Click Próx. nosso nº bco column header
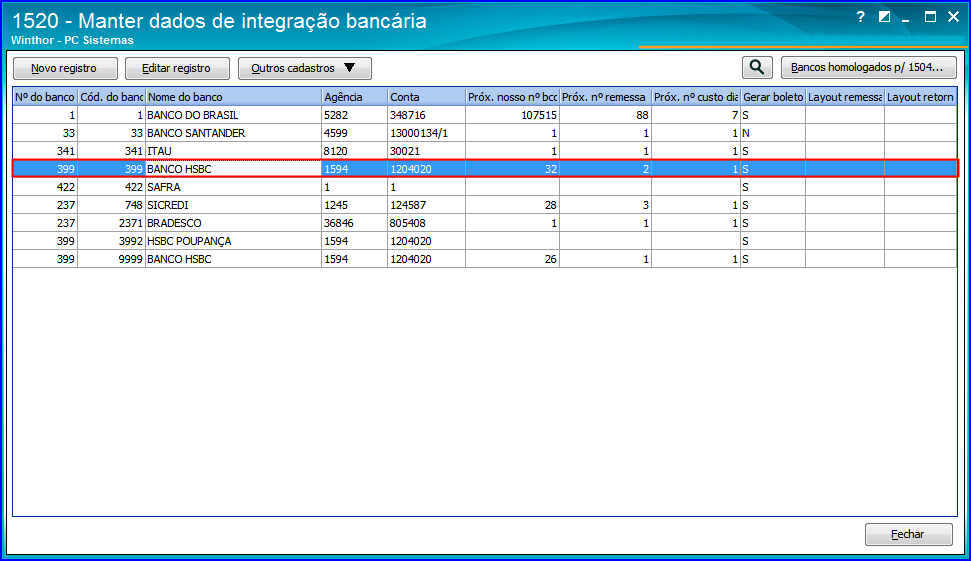This screenshot has width=971, height=561. tap(512, 97)
